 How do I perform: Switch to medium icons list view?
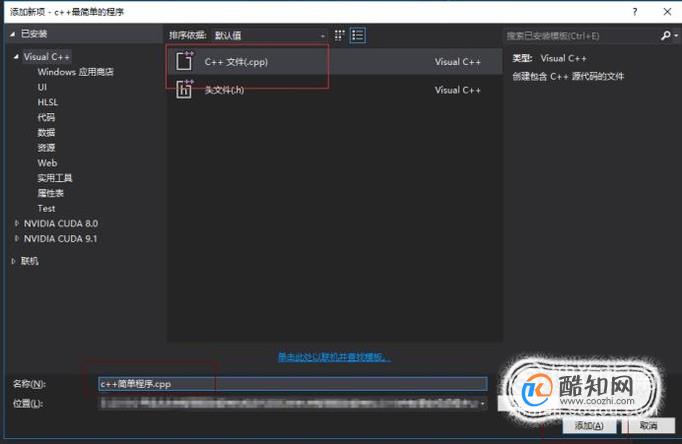click(x=358, y=35)
